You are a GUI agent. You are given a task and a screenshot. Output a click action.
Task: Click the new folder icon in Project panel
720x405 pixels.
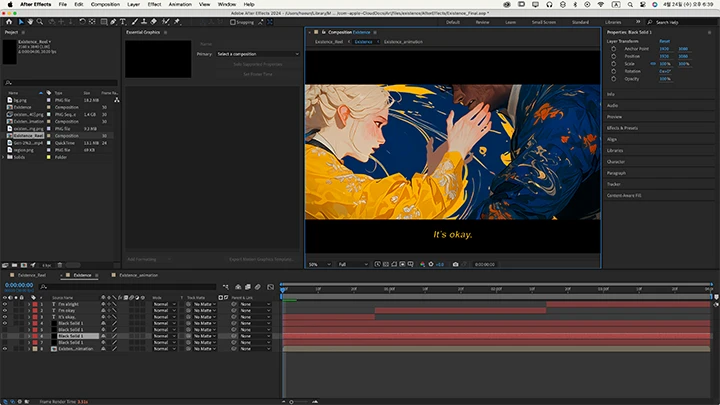pos(14,265)
